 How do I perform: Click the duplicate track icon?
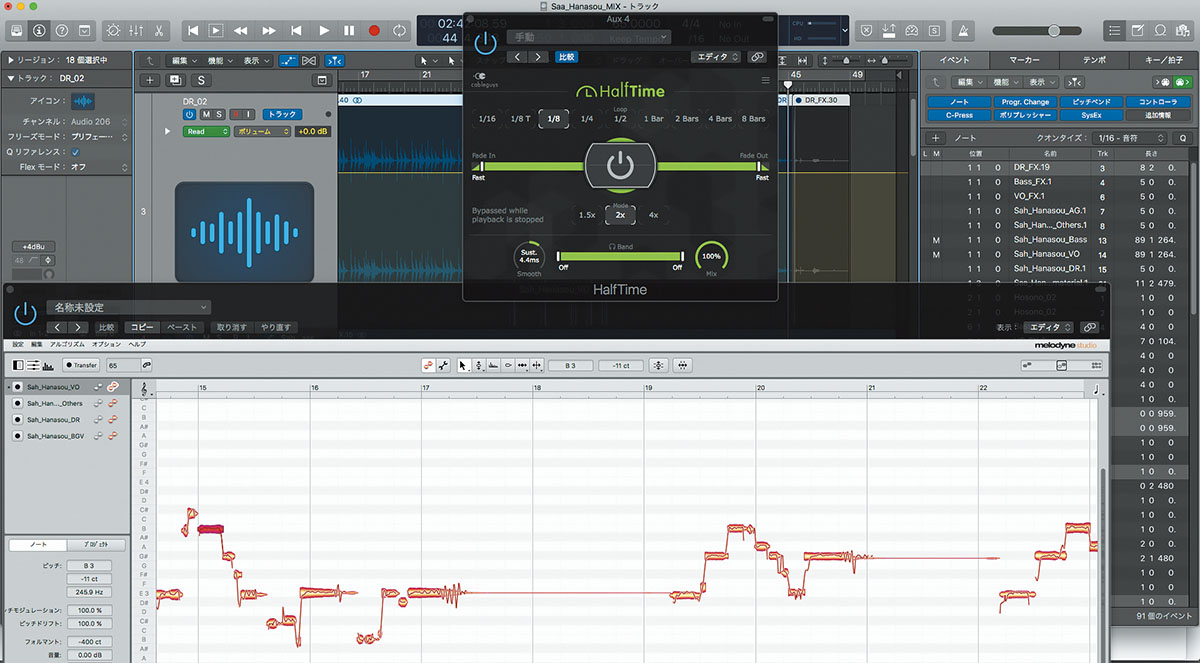[x=175, y=79]
